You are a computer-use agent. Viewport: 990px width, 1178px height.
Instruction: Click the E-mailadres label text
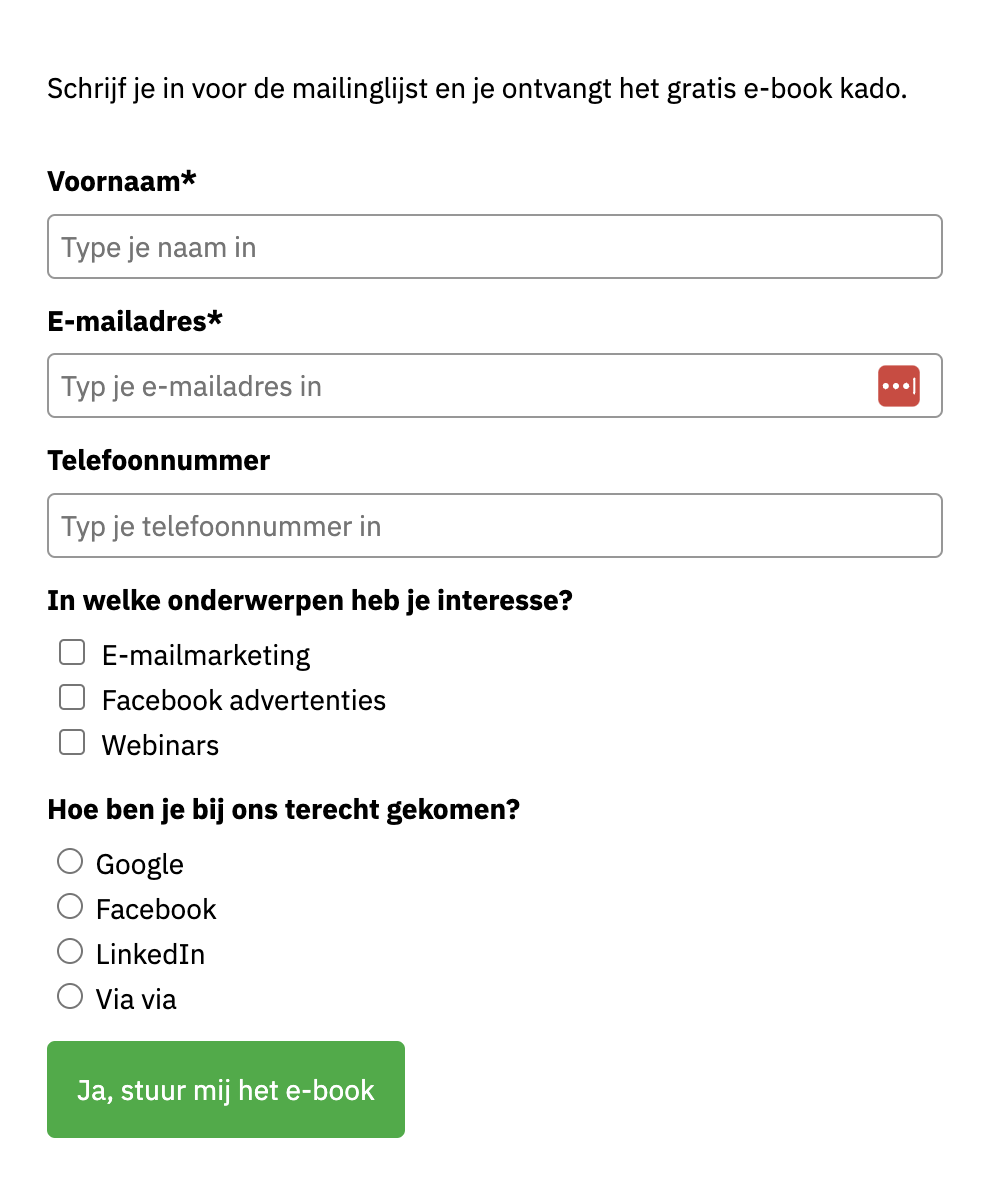(134, 321)
